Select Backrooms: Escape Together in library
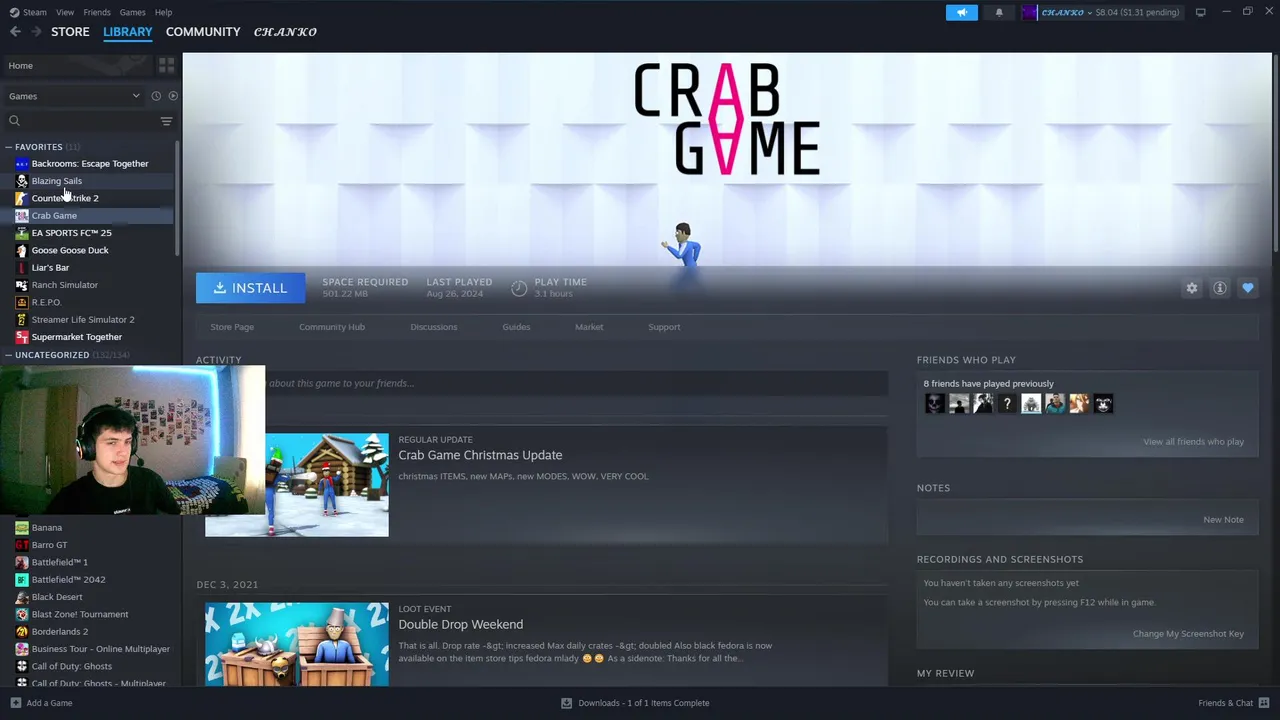Screen dimensions: 1280x720 (90, 164)
